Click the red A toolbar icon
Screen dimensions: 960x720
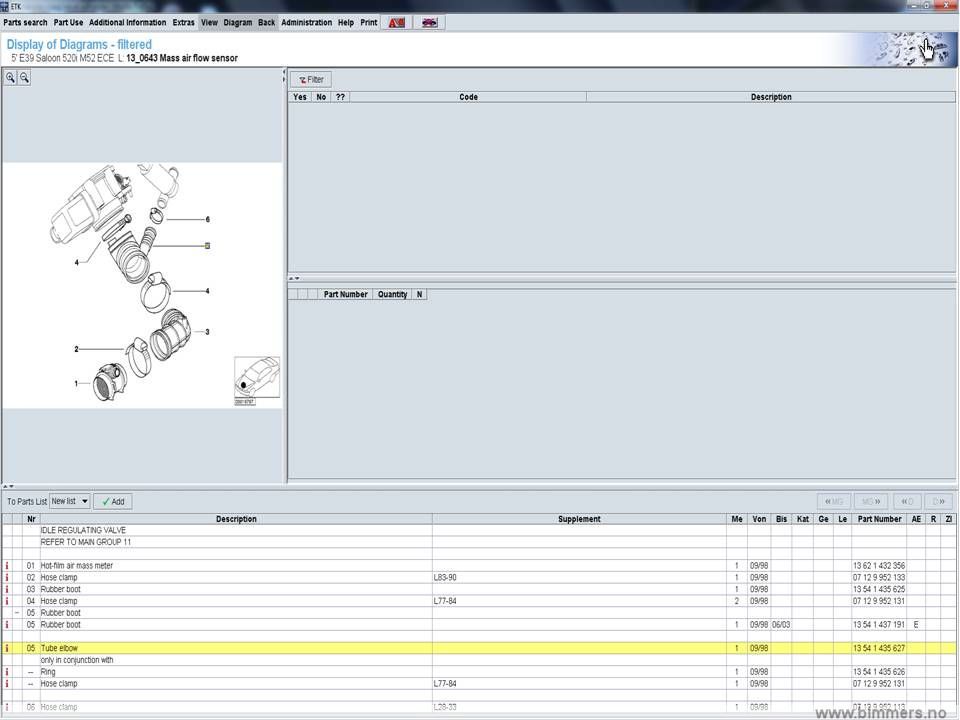click(396, 23)
